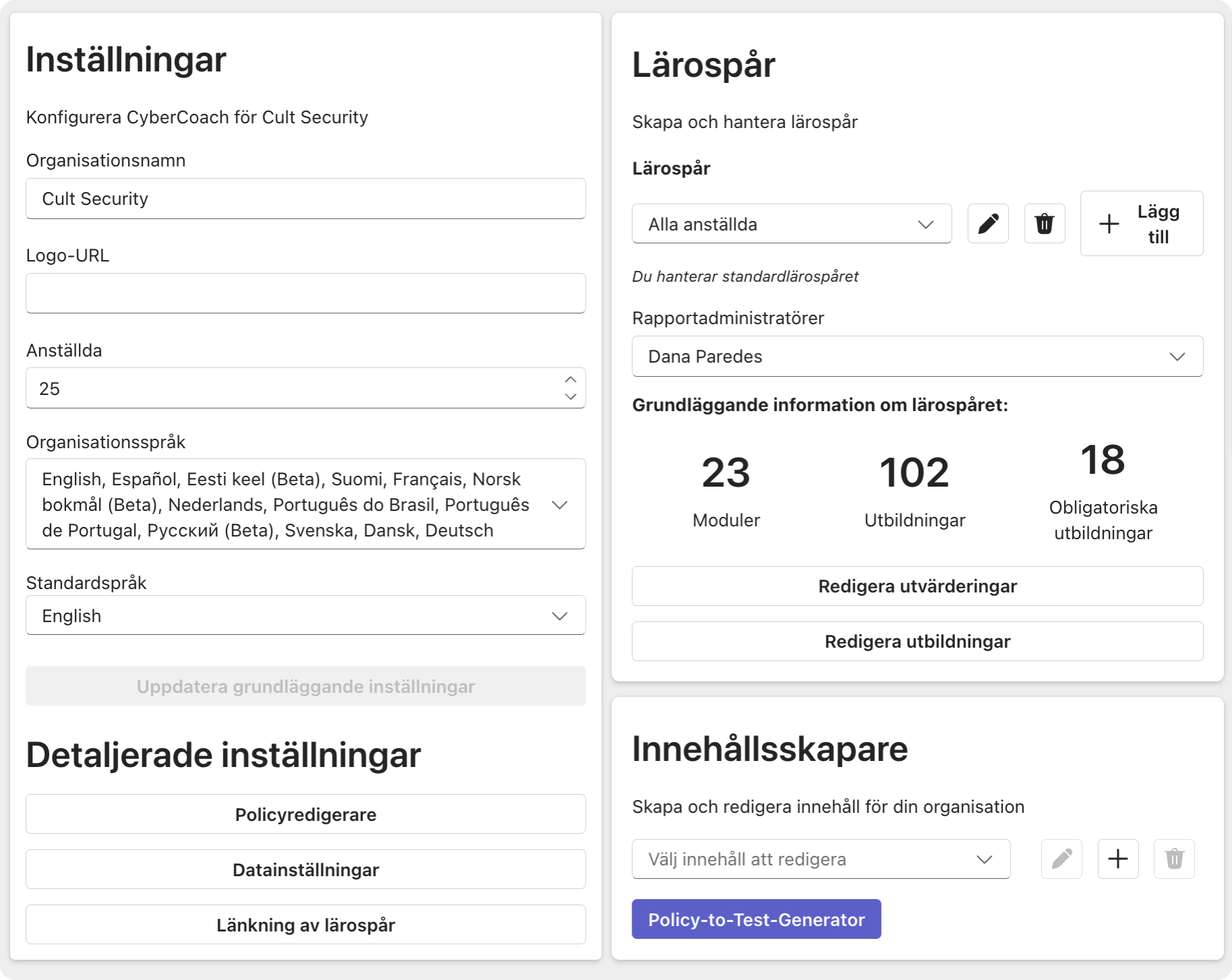
Task: Launch the Policy-to-Test-Generator
Action: 756,919
